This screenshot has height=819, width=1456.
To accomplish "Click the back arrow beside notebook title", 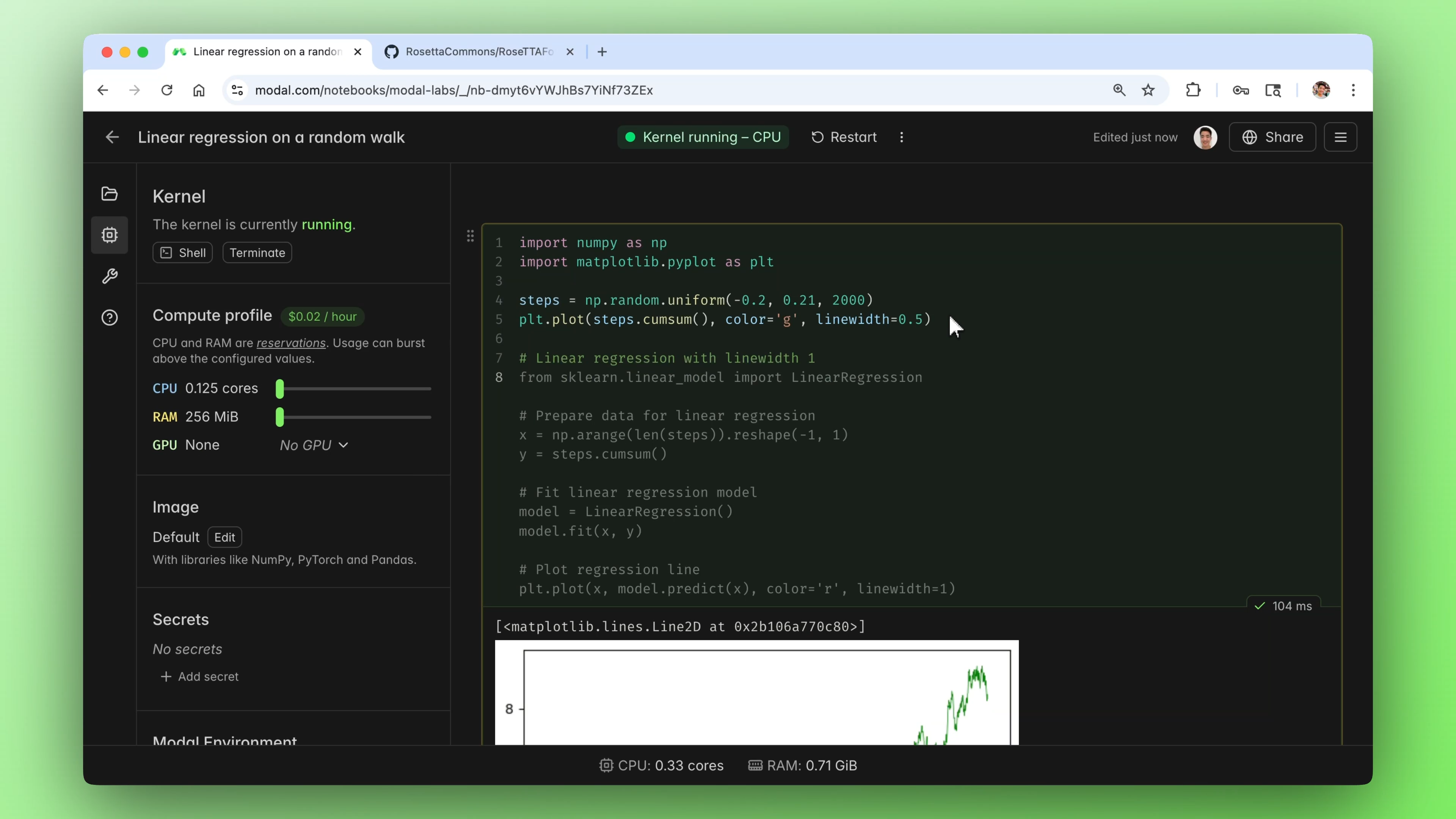I will coord(112,137).
